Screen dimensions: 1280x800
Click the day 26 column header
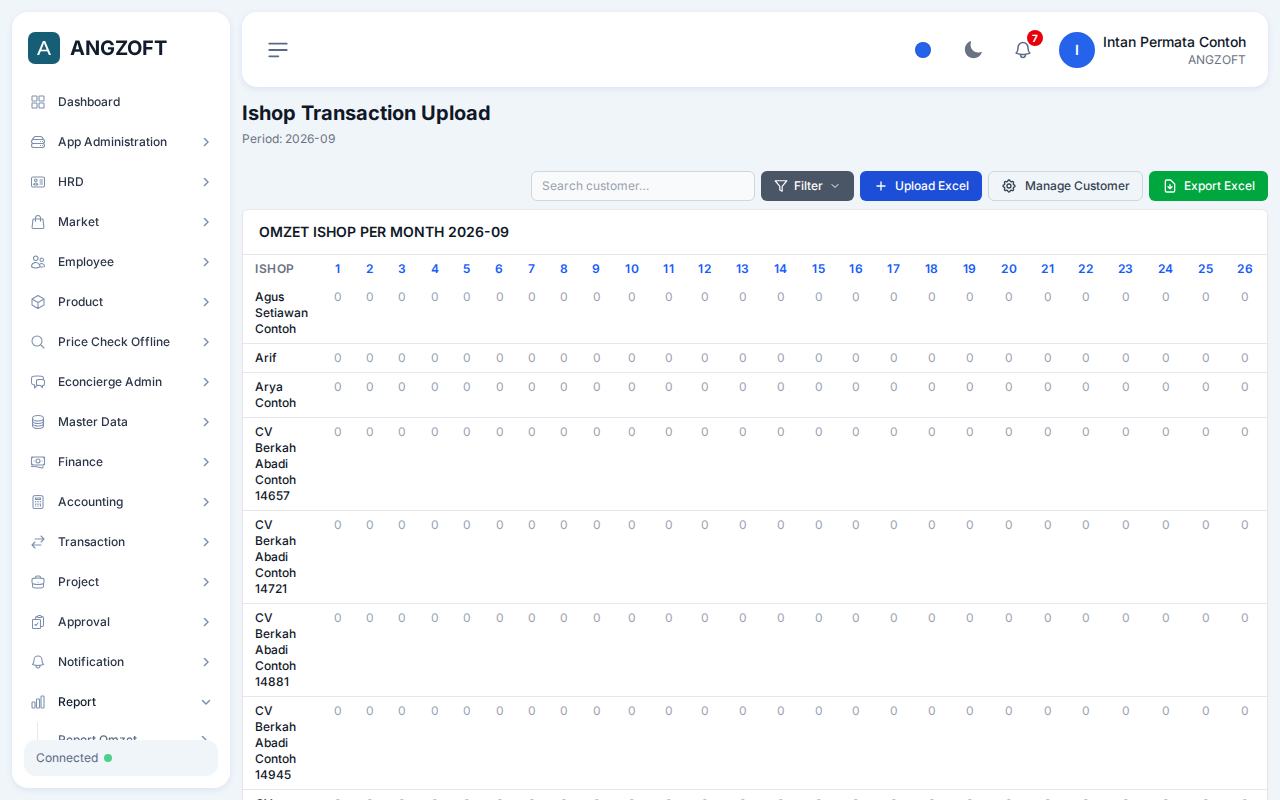pos(1245,269)
